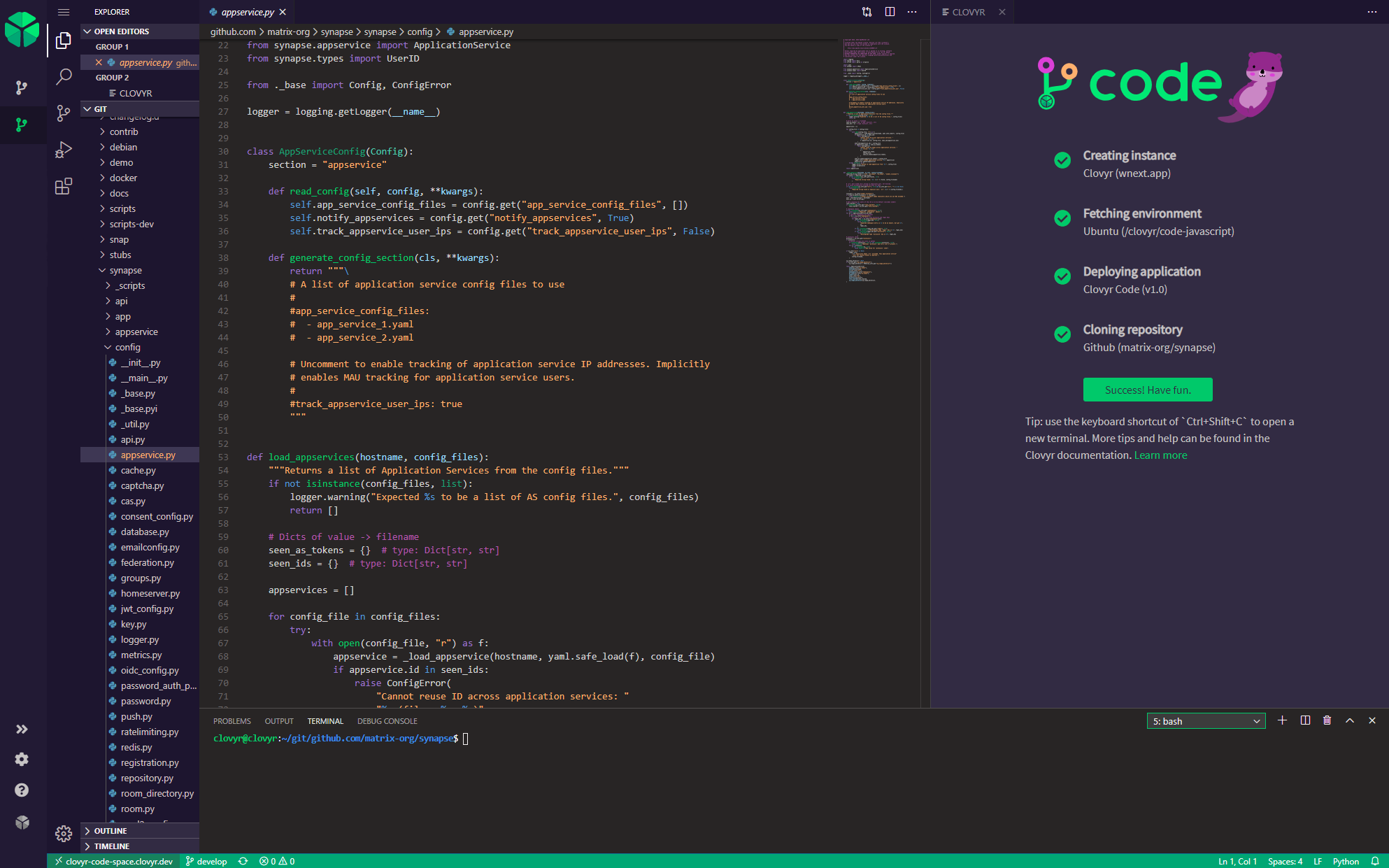Click the develop branch in status bar
Viewport: 1389px width, 868px height.
(206, 861)
